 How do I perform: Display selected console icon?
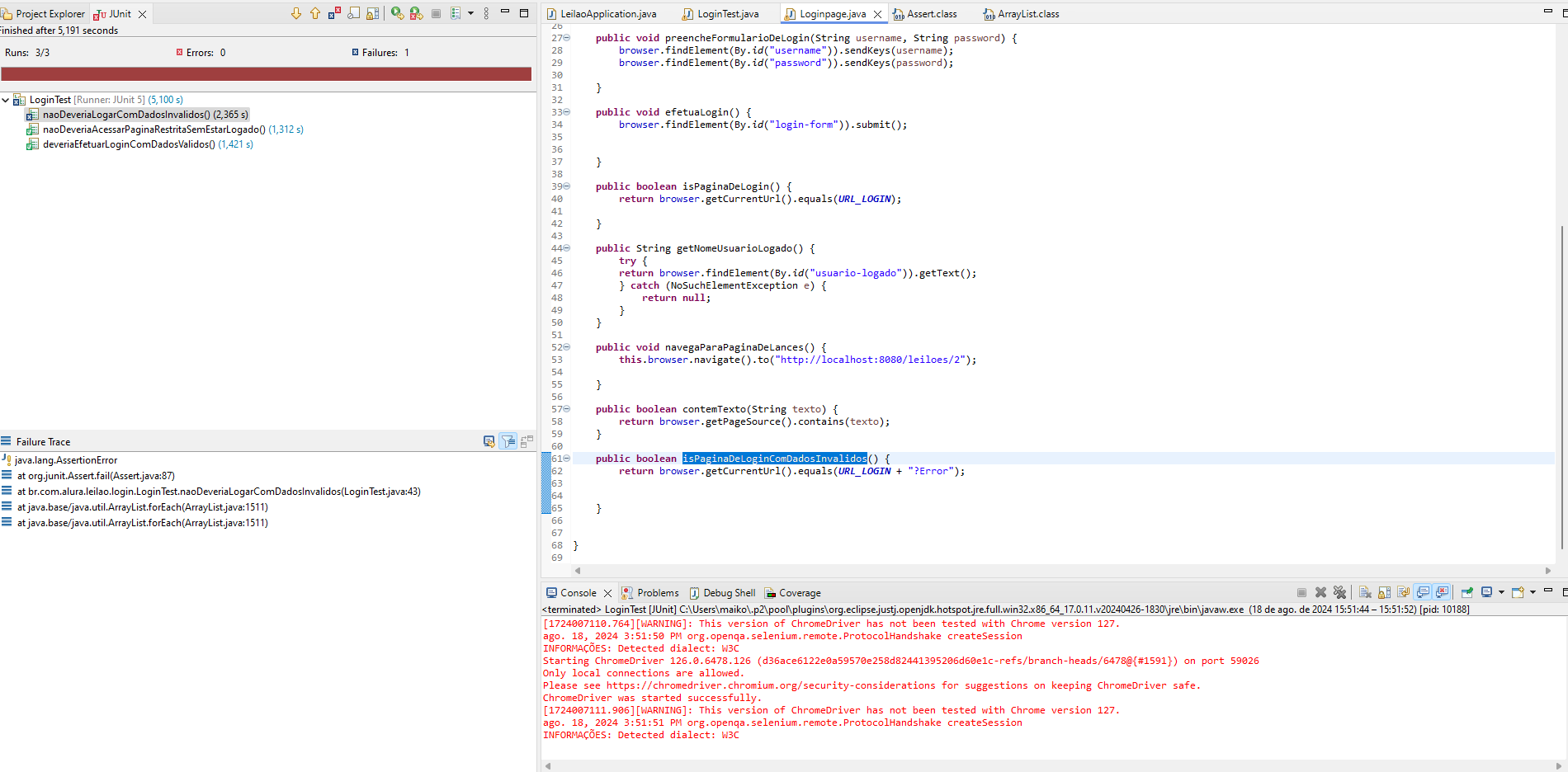[1486, 592]
